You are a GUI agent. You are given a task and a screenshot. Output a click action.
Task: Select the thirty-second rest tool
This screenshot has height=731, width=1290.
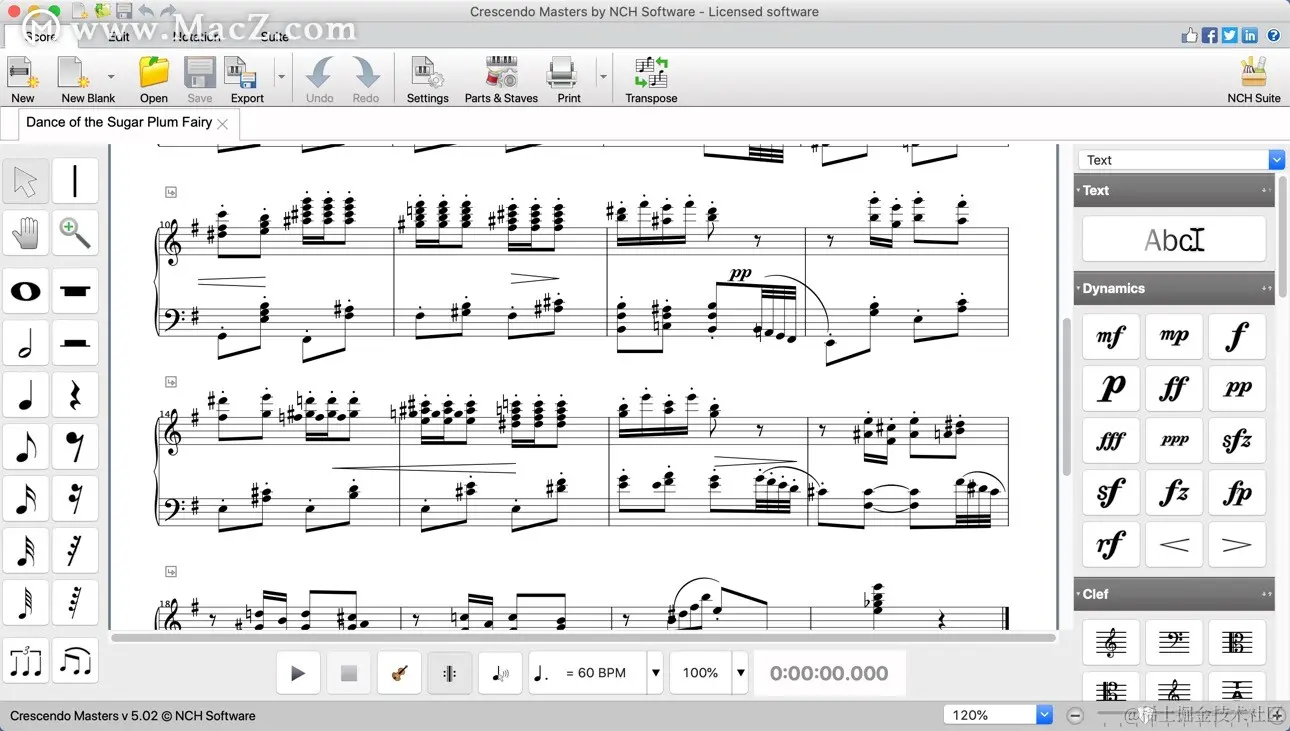(x=75, y=551)
